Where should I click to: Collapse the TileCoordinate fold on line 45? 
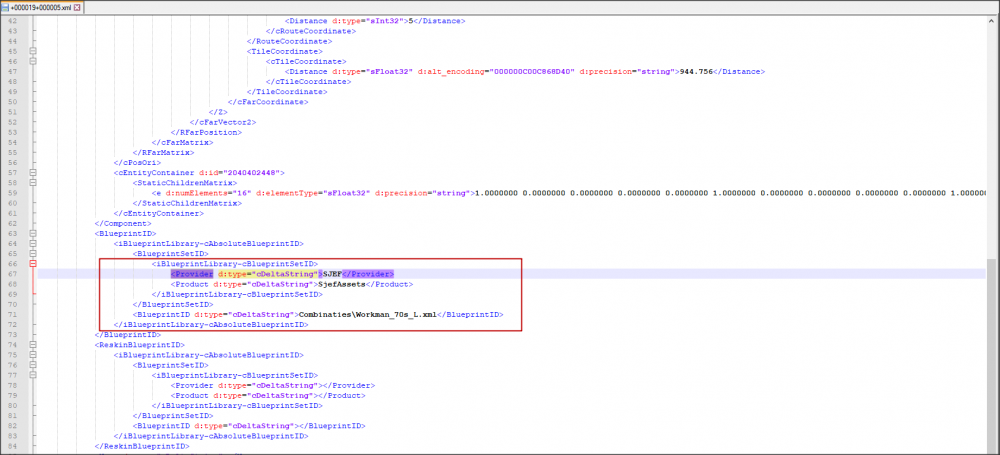pos(33,50)
